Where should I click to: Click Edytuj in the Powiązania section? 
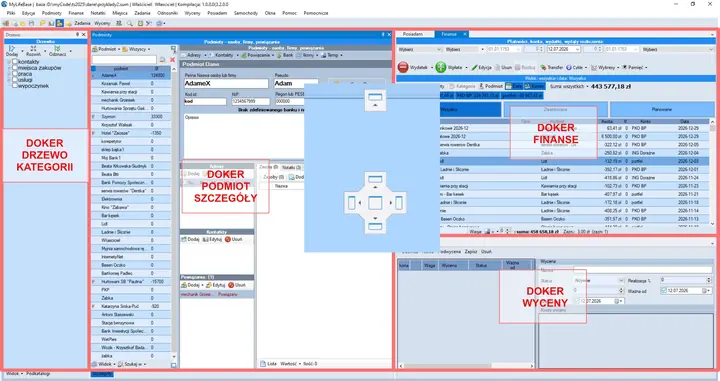(x=215, y=285)
